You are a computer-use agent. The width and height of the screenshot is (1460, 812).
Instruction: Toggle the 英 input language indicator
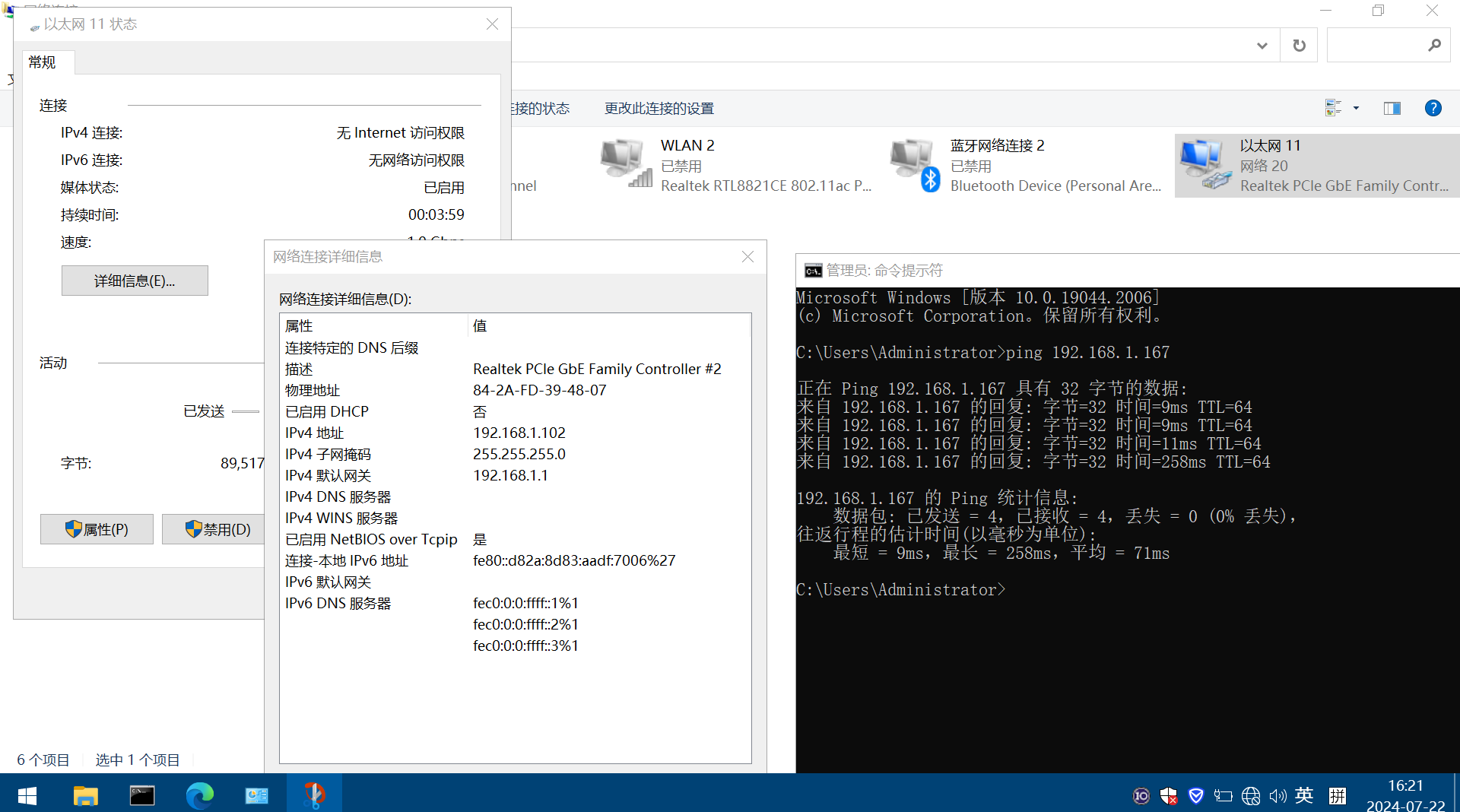(x=1304, y=795)
